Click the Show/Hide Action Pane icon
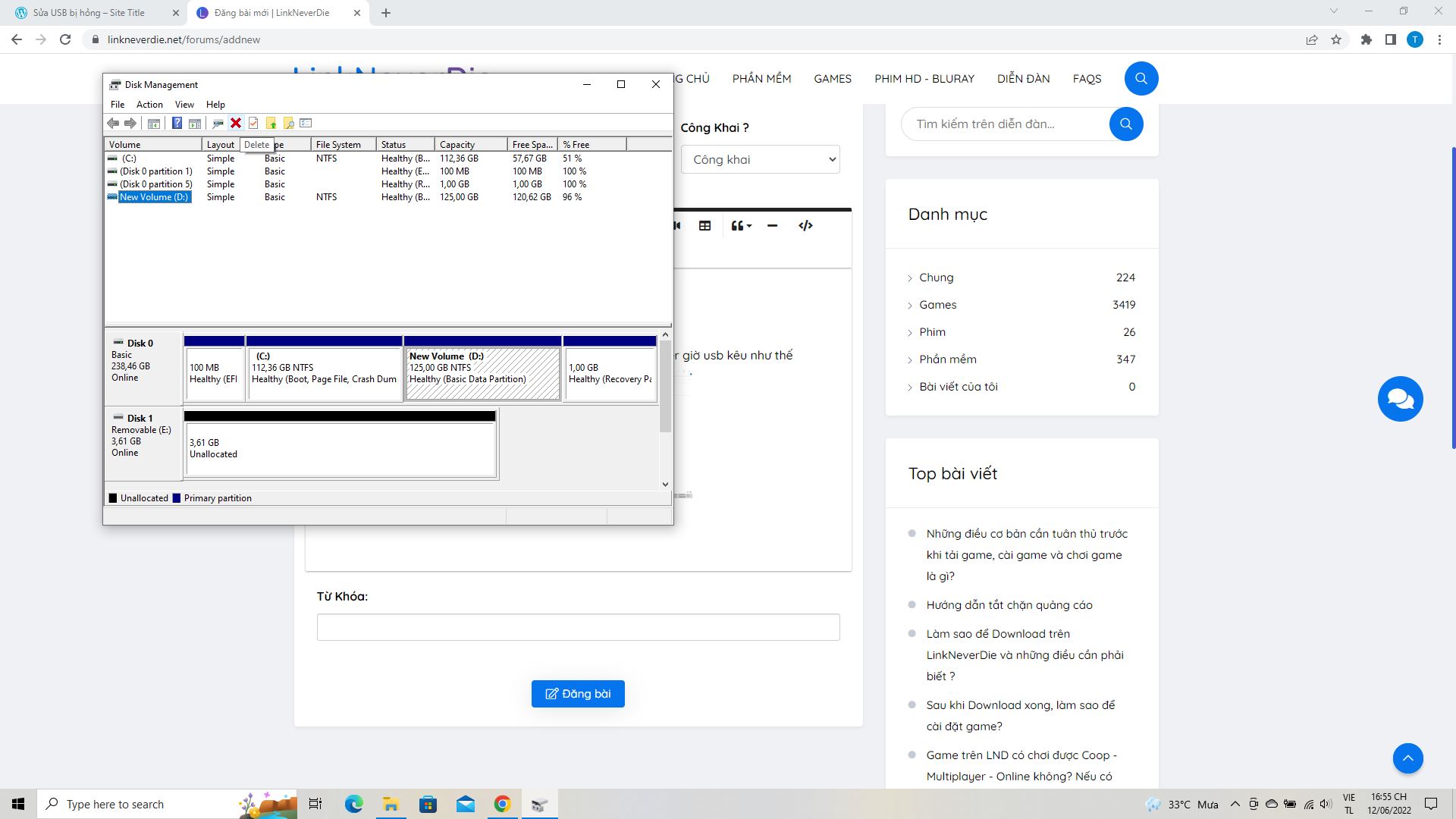Viewport: 1456px width, 819px height. tap(195, 123)
